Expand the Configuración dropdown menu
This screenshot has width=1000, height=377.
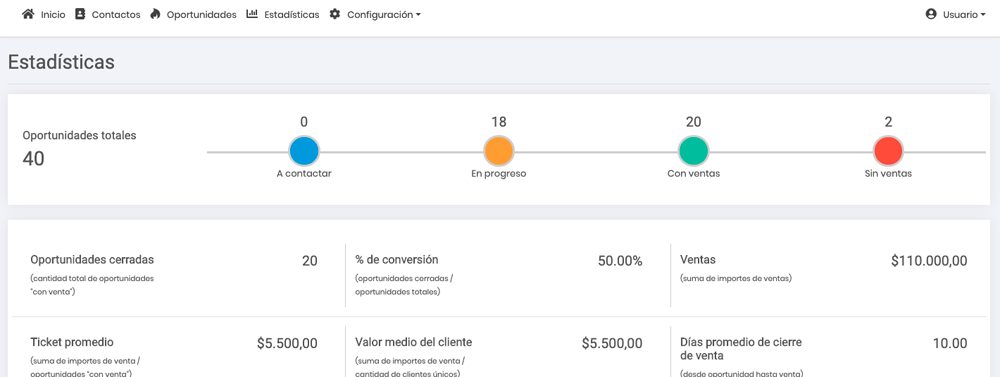(x=384, y=15)
